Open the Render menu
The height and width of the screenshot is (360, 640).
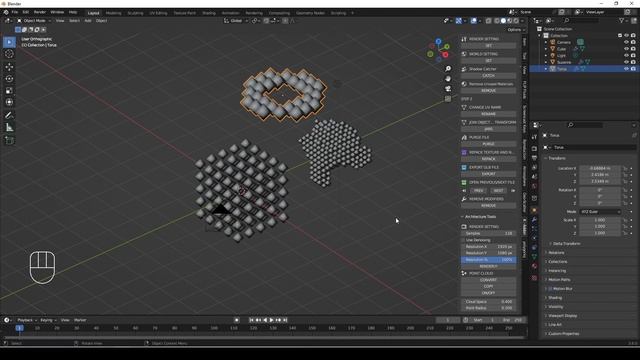point(40,12)
